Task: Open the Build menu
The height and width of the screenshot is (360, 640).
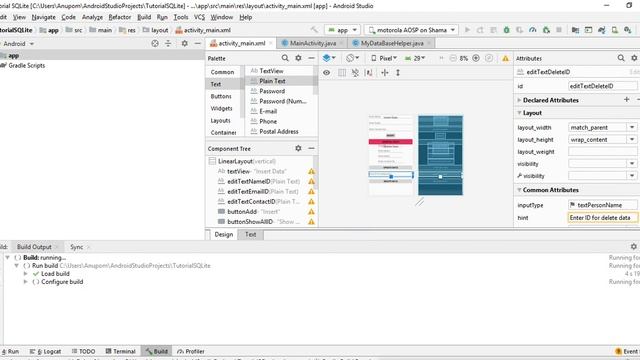Action: point(144,17)
